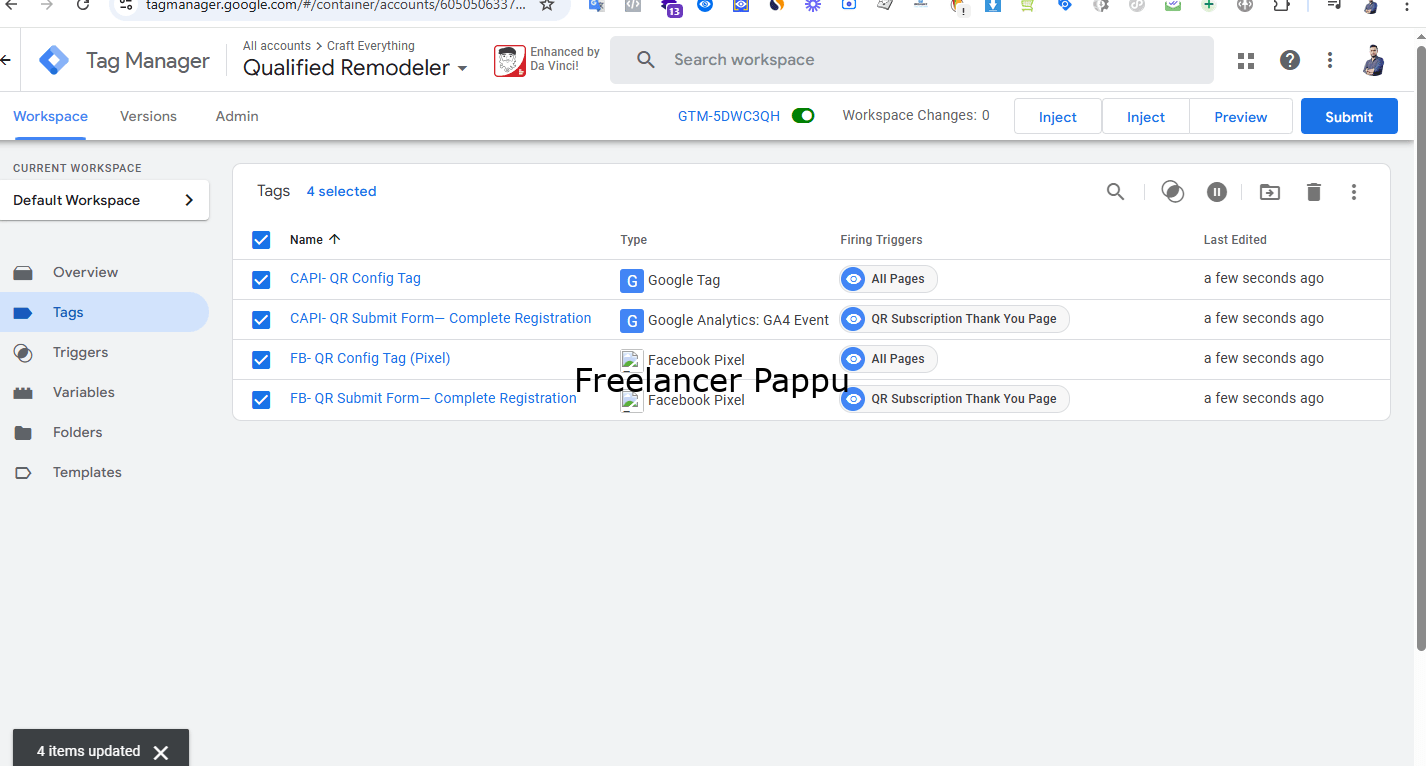
Task: Open the GTM-5DWC3QH container ID link
Action: [729, 116]
